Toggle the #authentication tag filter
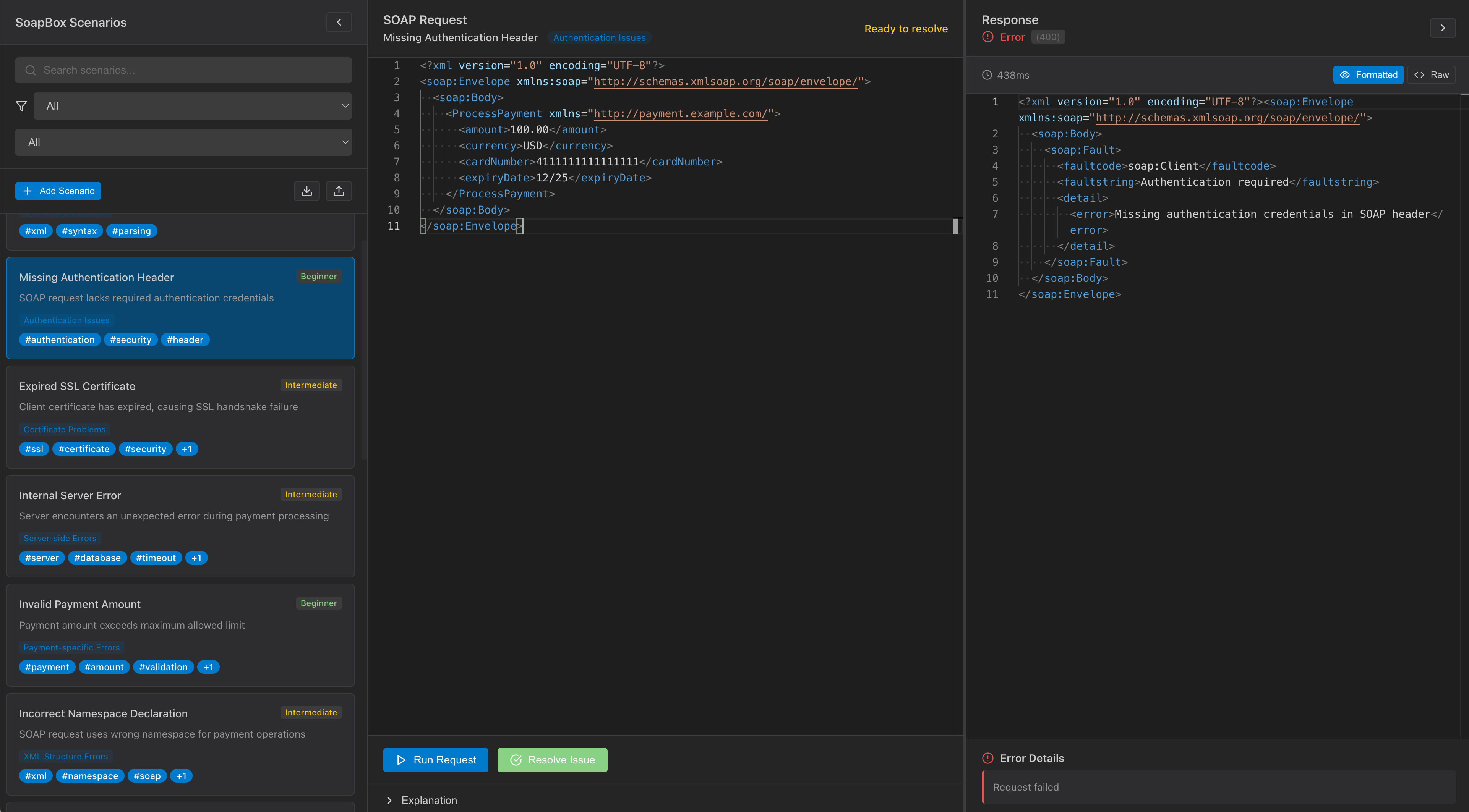The width and height of the screenshot is (1469, 812). click(x=59, y=339)
